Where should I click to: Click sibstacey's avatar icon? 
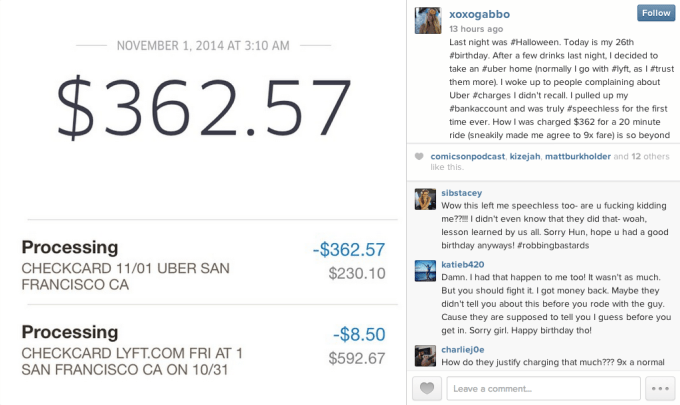point(424,194)
